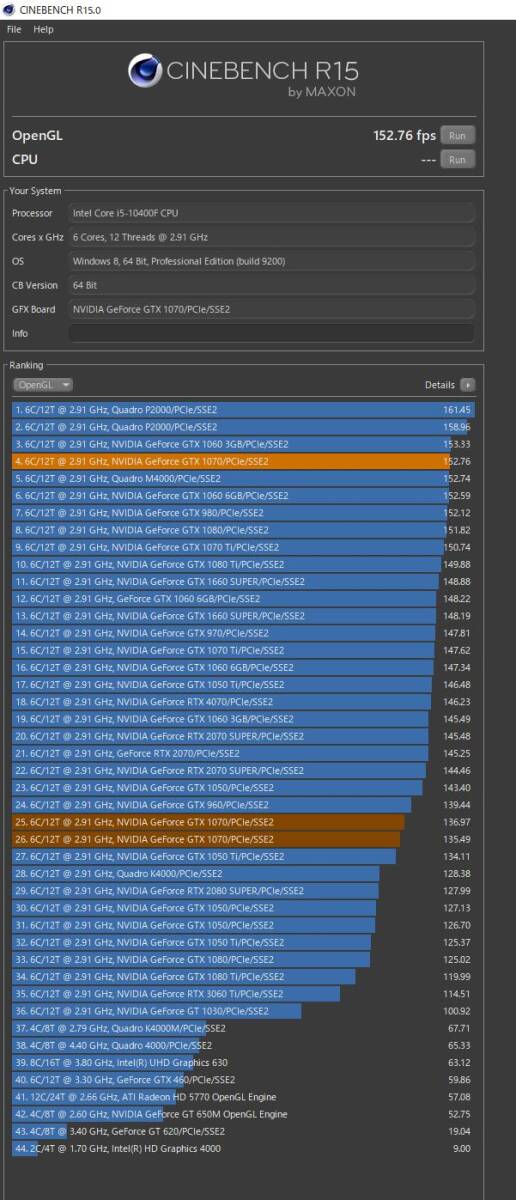This screenshot has height=1200, width=516.
Task: Select ranking row 9 GTX 1070 Ti
Action: [x=243, y=547]
